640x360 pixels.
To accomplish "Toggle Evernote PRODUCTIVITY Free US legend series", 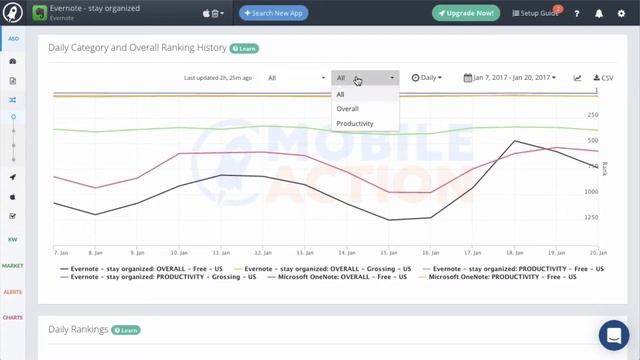I will click(513, 269).
